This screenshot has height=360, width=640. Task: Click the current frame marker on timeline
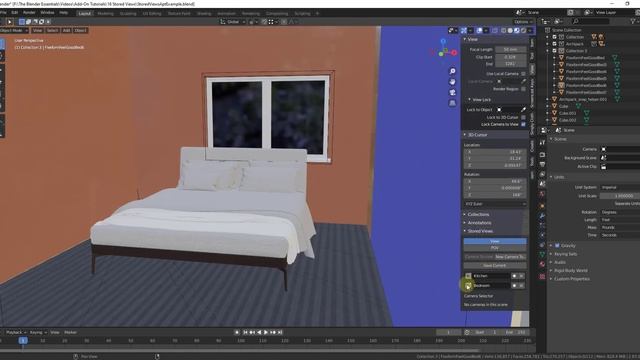click(23, 340)
